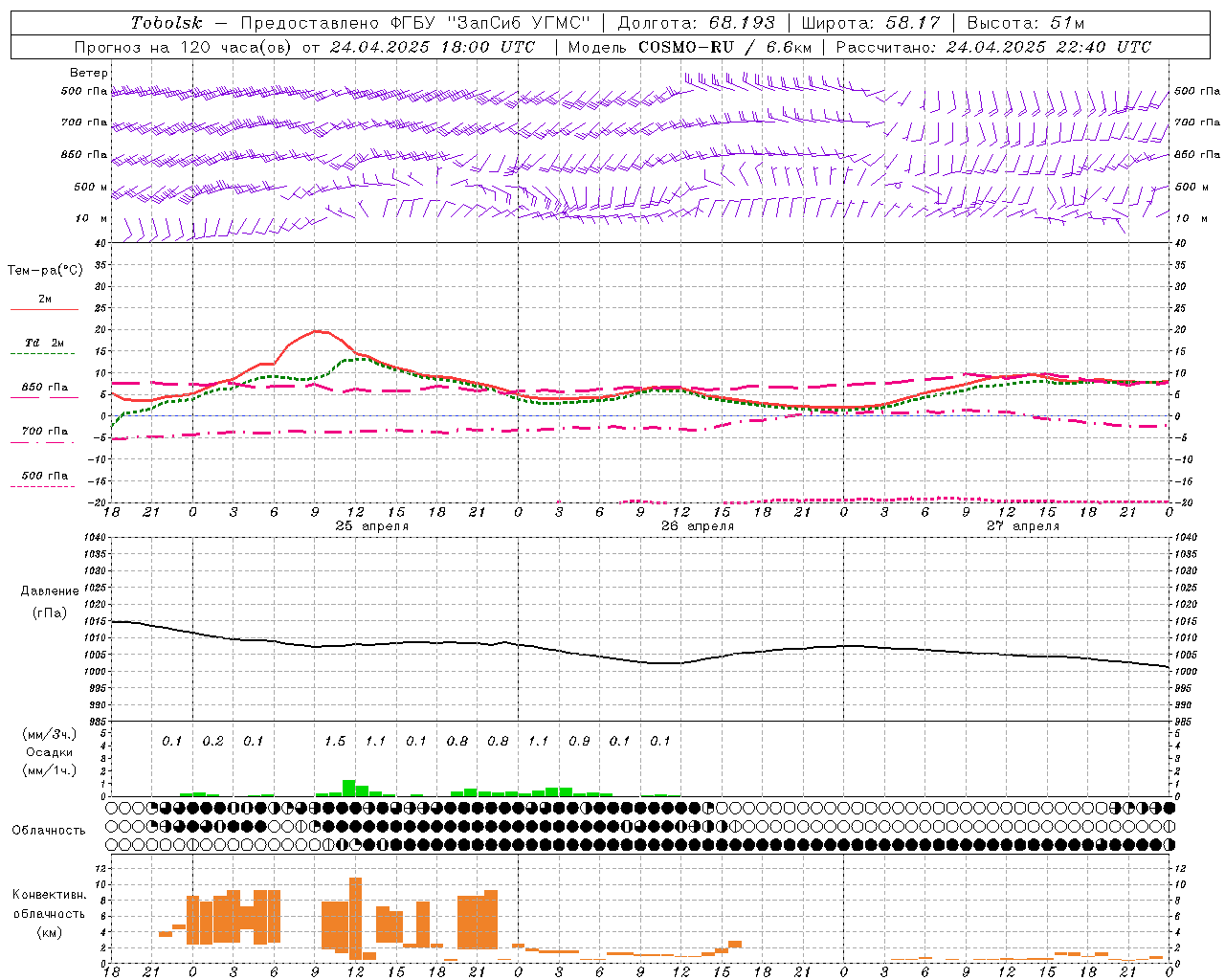Click the "1.5" three-hour precipitation value

click(x=335, y=742)
